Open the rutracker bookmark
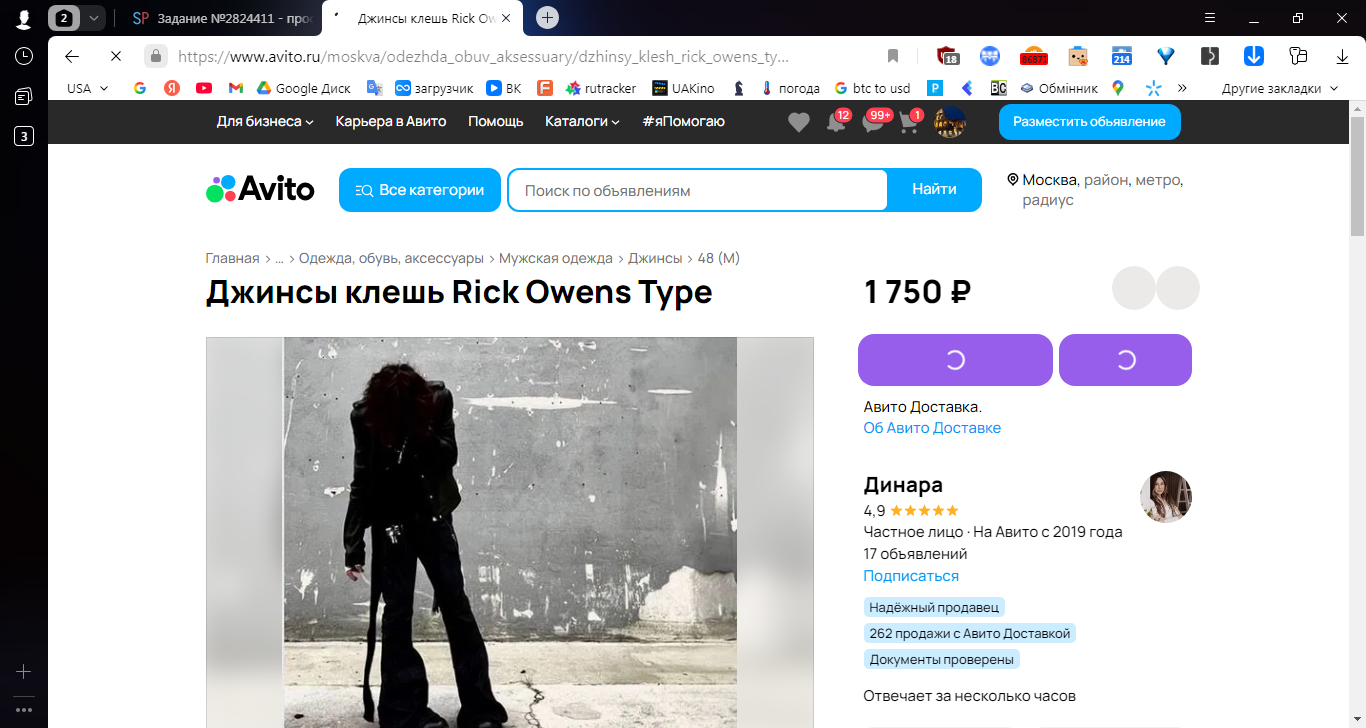This screenshot has width=1366, height=728. (x=601, y=88)
